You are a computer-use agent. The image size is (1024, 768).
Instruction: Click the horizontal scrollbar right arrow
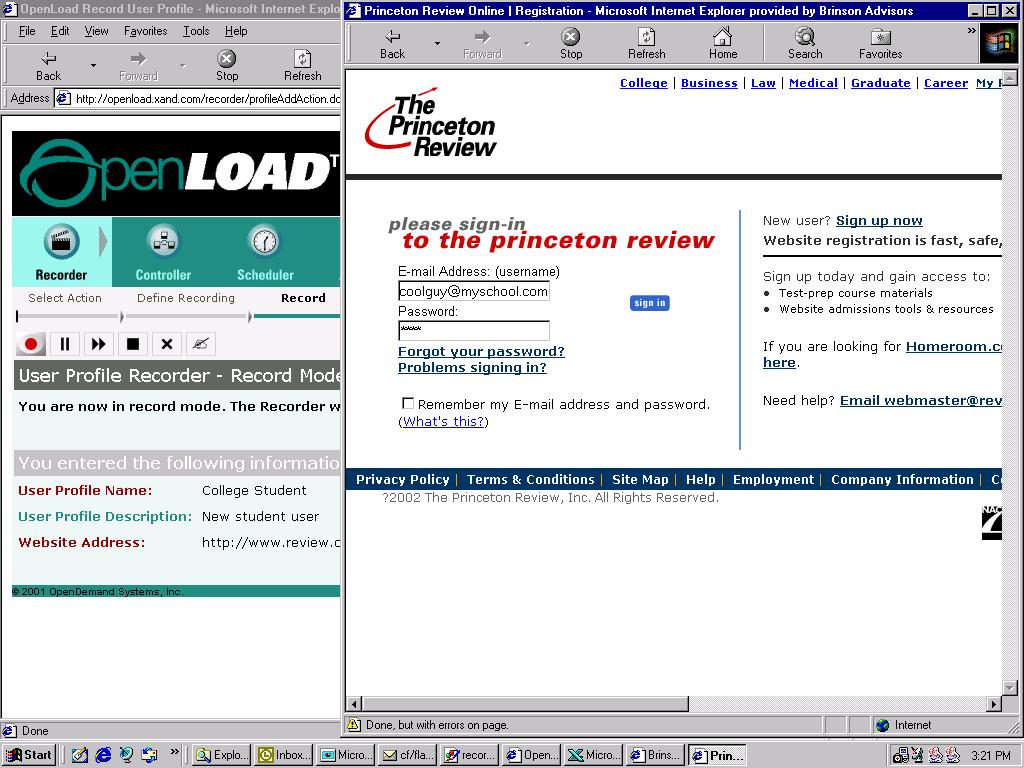[x=994, y=704]
